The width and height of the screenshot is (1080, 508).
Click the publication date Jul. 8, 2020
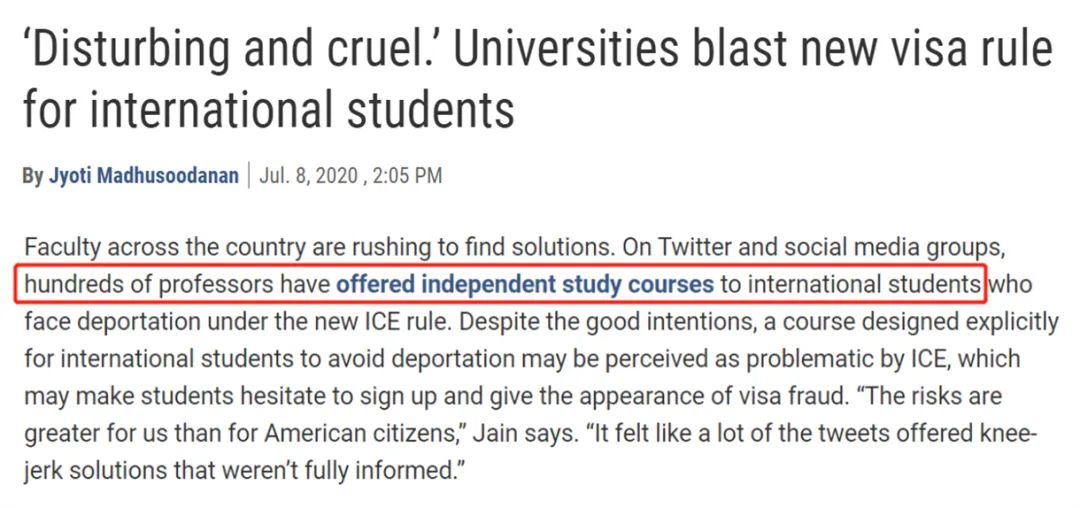point(308,176)
